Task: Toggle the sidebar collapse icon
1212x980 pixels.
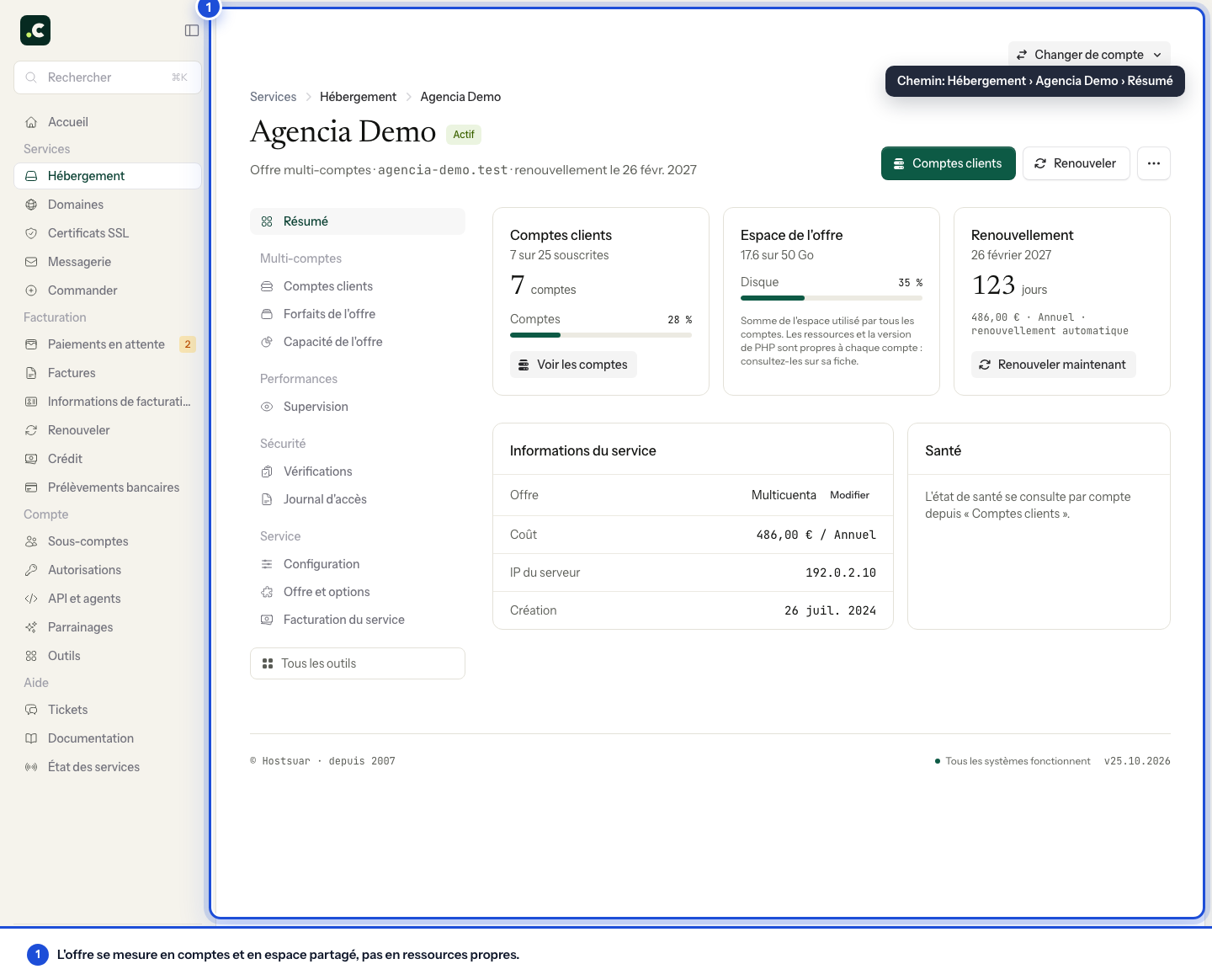Action: point(192,30)
